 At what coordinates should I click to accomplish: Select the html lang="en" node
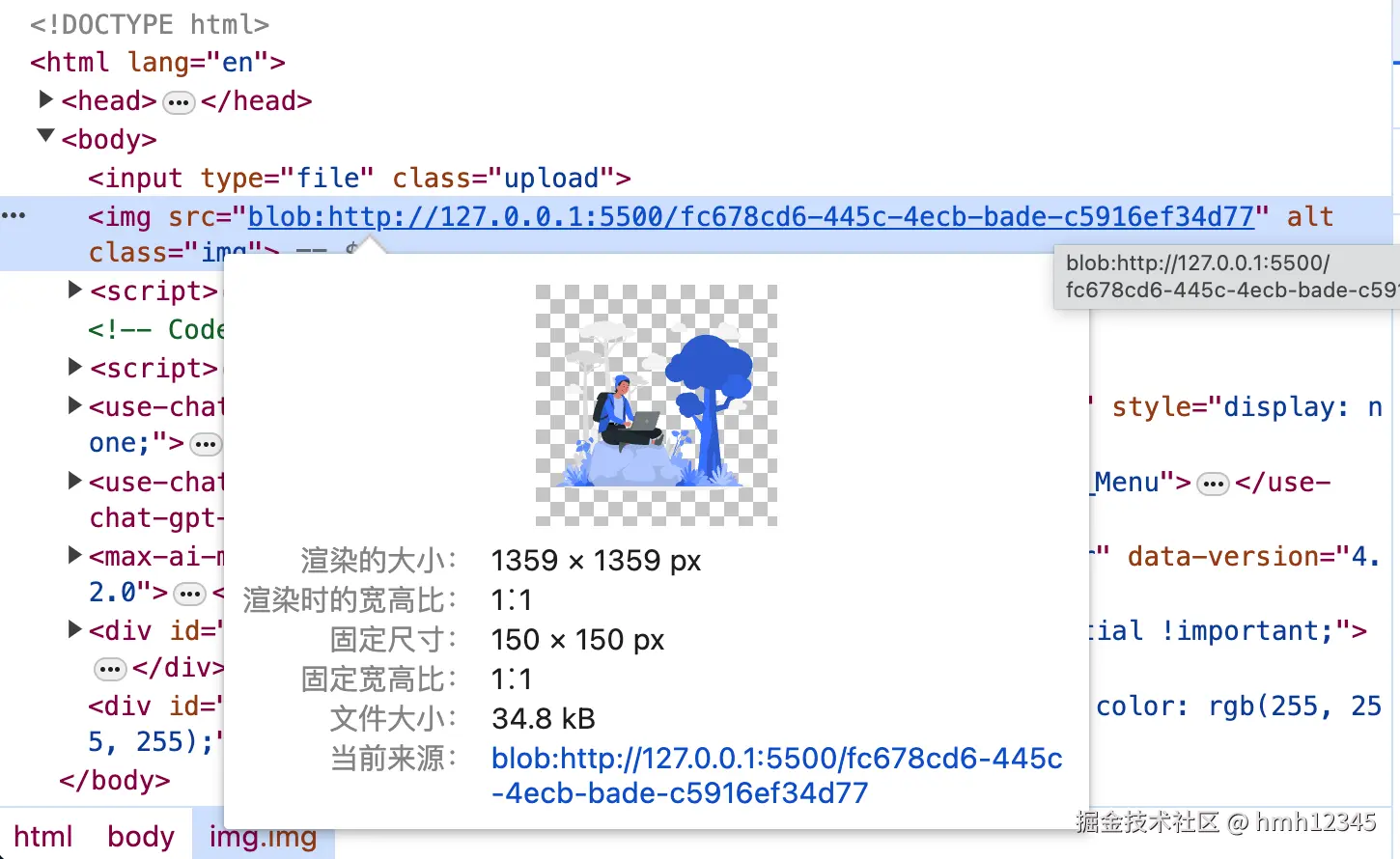(157, 63)
